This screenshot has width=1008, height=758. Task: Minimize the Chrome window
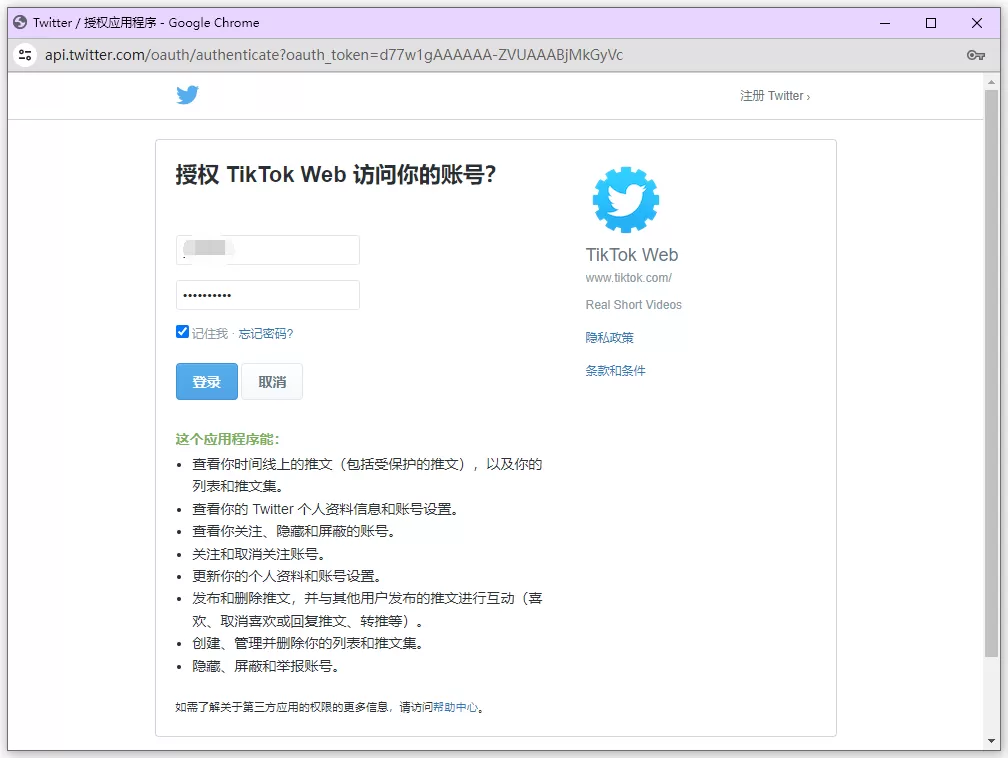coord(885,23)
